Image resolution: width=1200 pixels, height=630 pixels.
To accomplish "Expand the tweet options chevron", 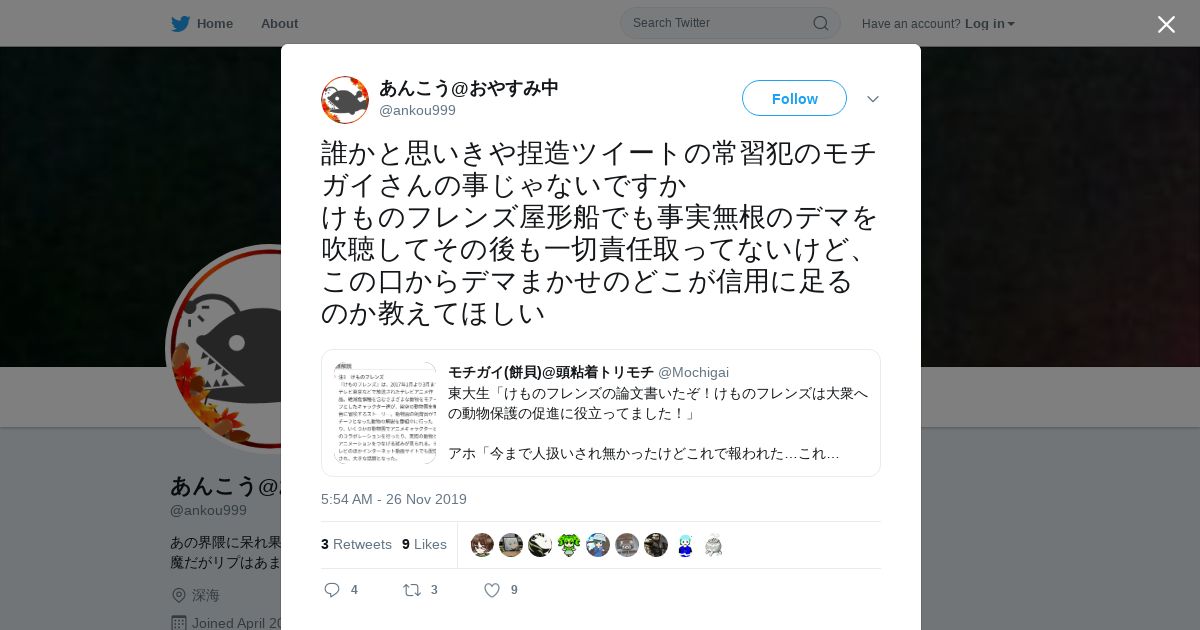I will [872, 99].
